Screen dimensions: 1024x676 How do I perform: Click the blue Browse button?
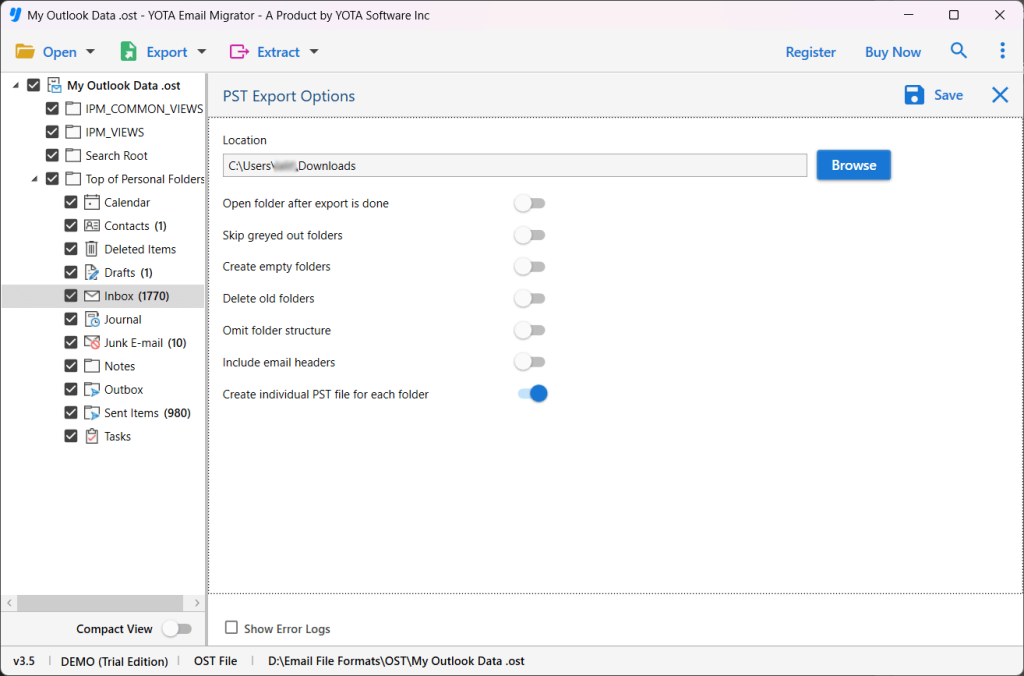click(x=854, y=165)
